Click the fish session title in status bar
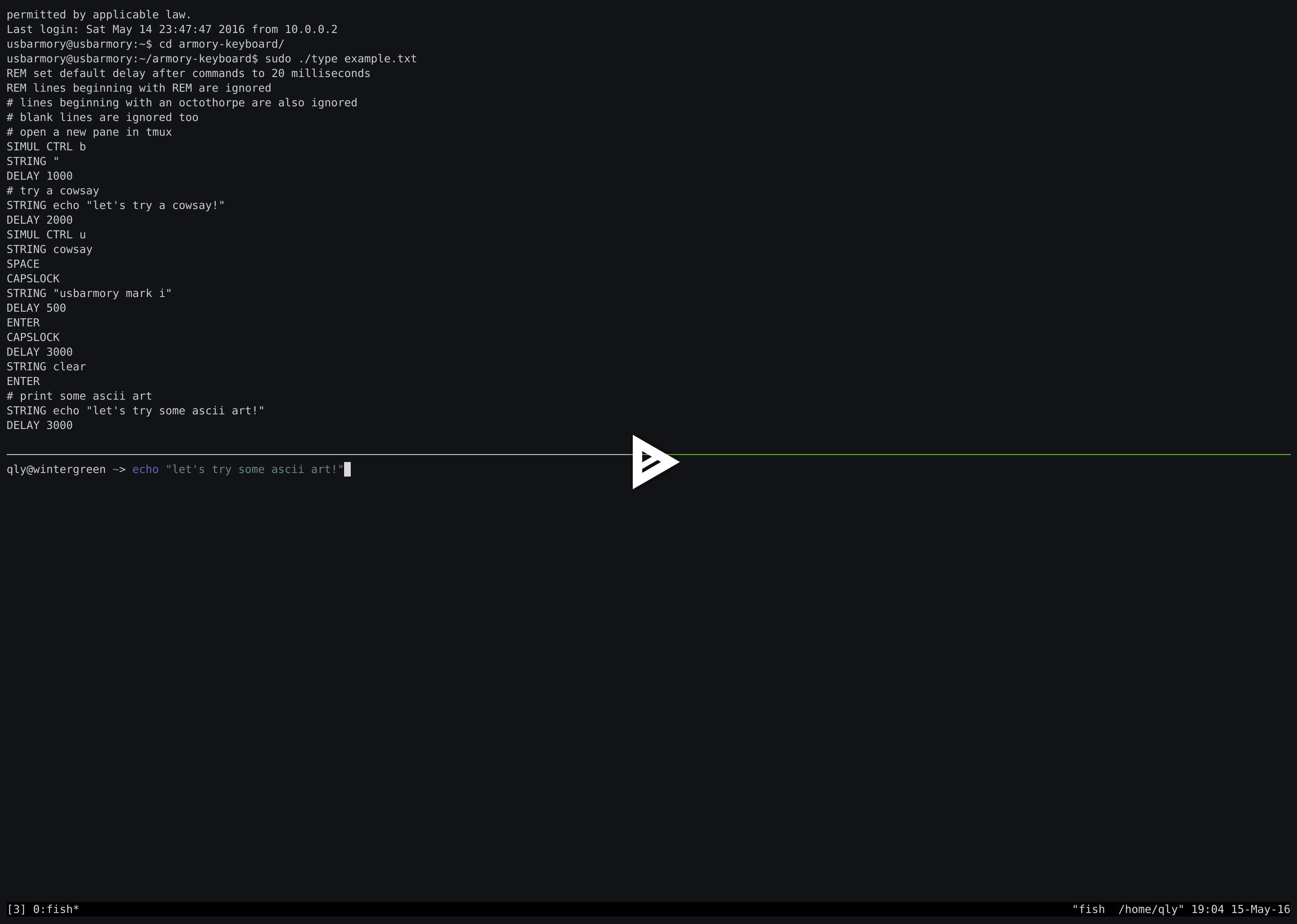Image resolution: width=1297 pixels, height=924 pixels. pos(1089,909)
